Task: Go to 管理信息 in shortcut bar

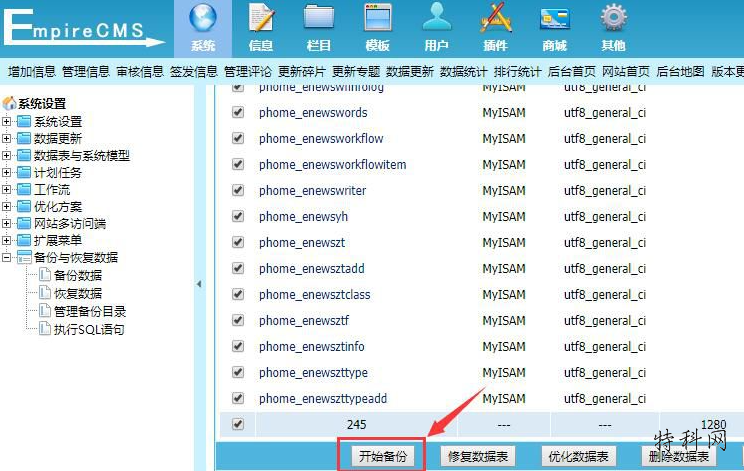Action: point(86,72)
